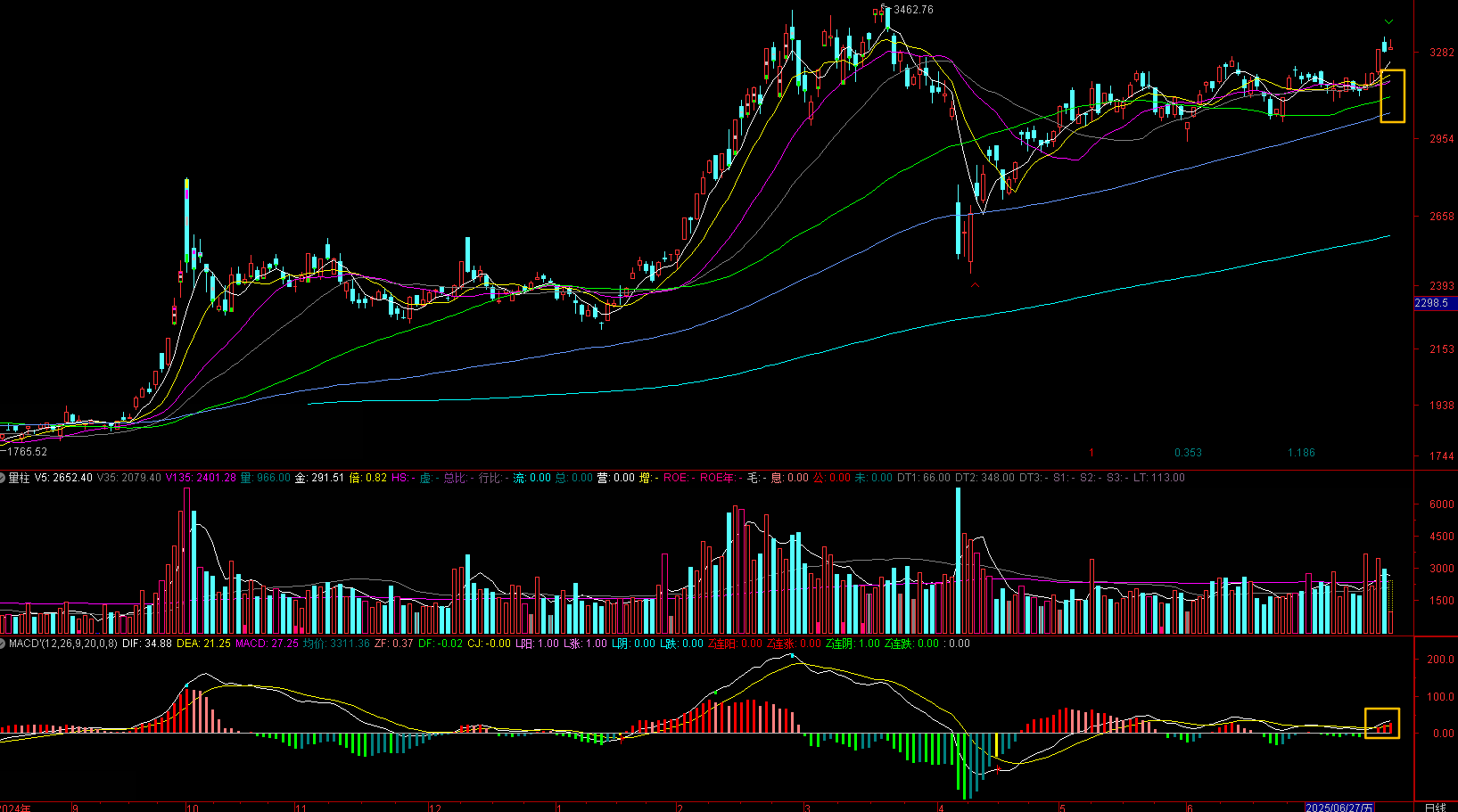Click the 1.186 value above volume panel
The image size is (1458, 812).
click(1301, 453)
